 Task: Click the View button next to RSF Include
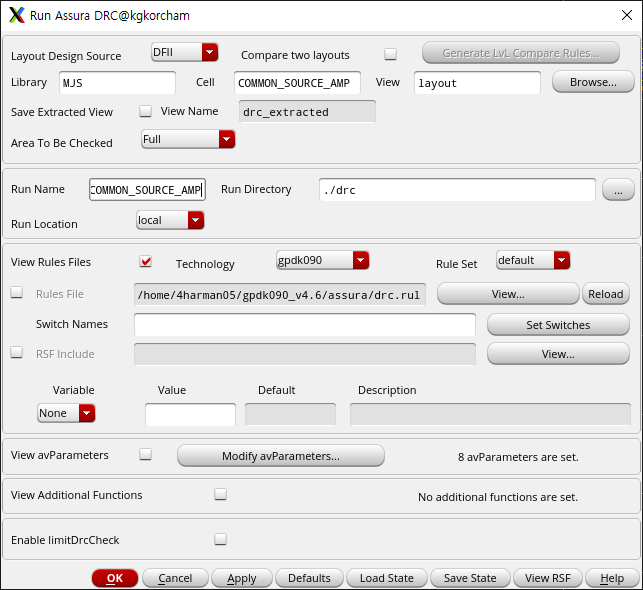click(558, 354)
